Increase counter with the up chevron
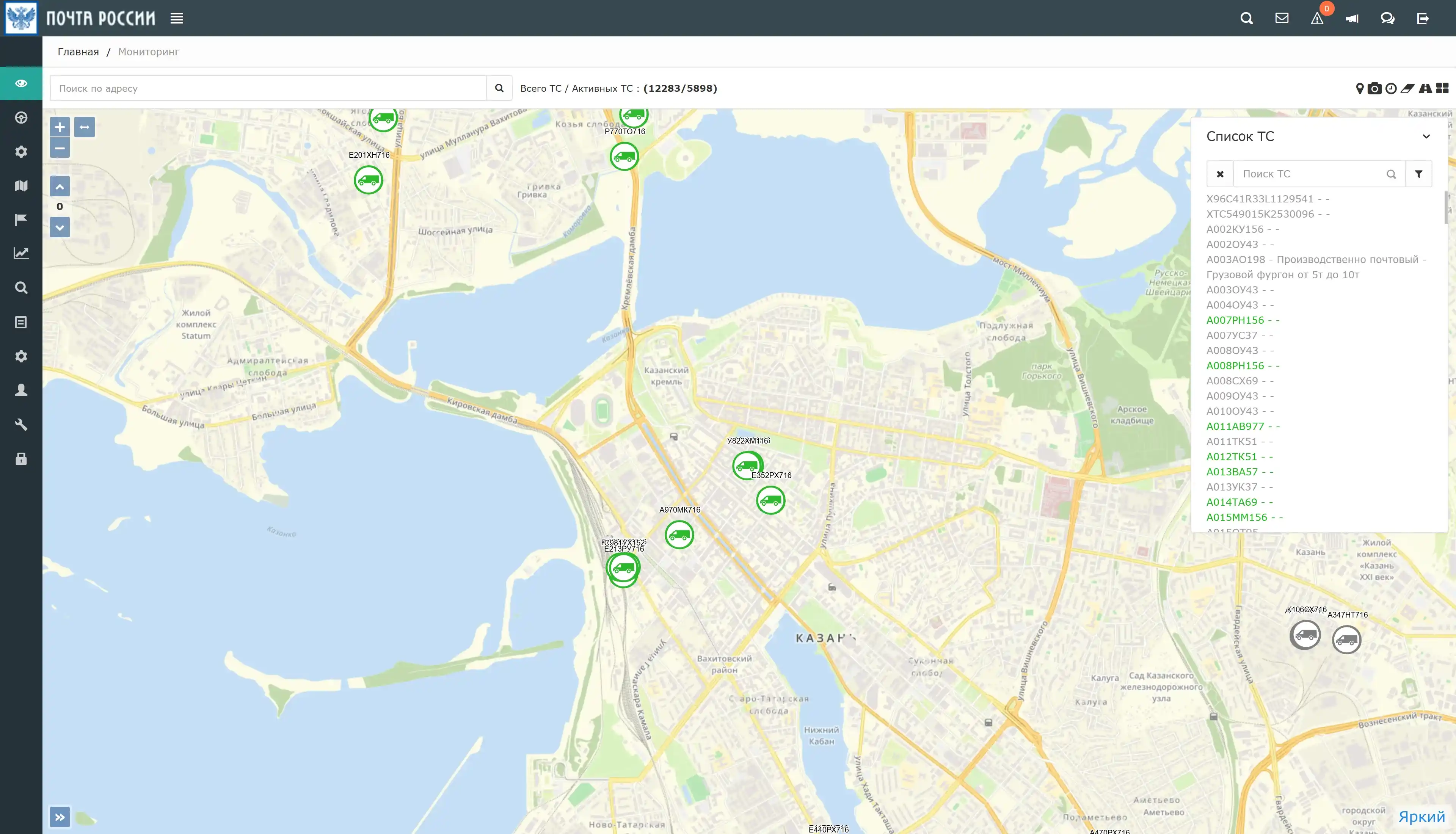 coord(60,186)
